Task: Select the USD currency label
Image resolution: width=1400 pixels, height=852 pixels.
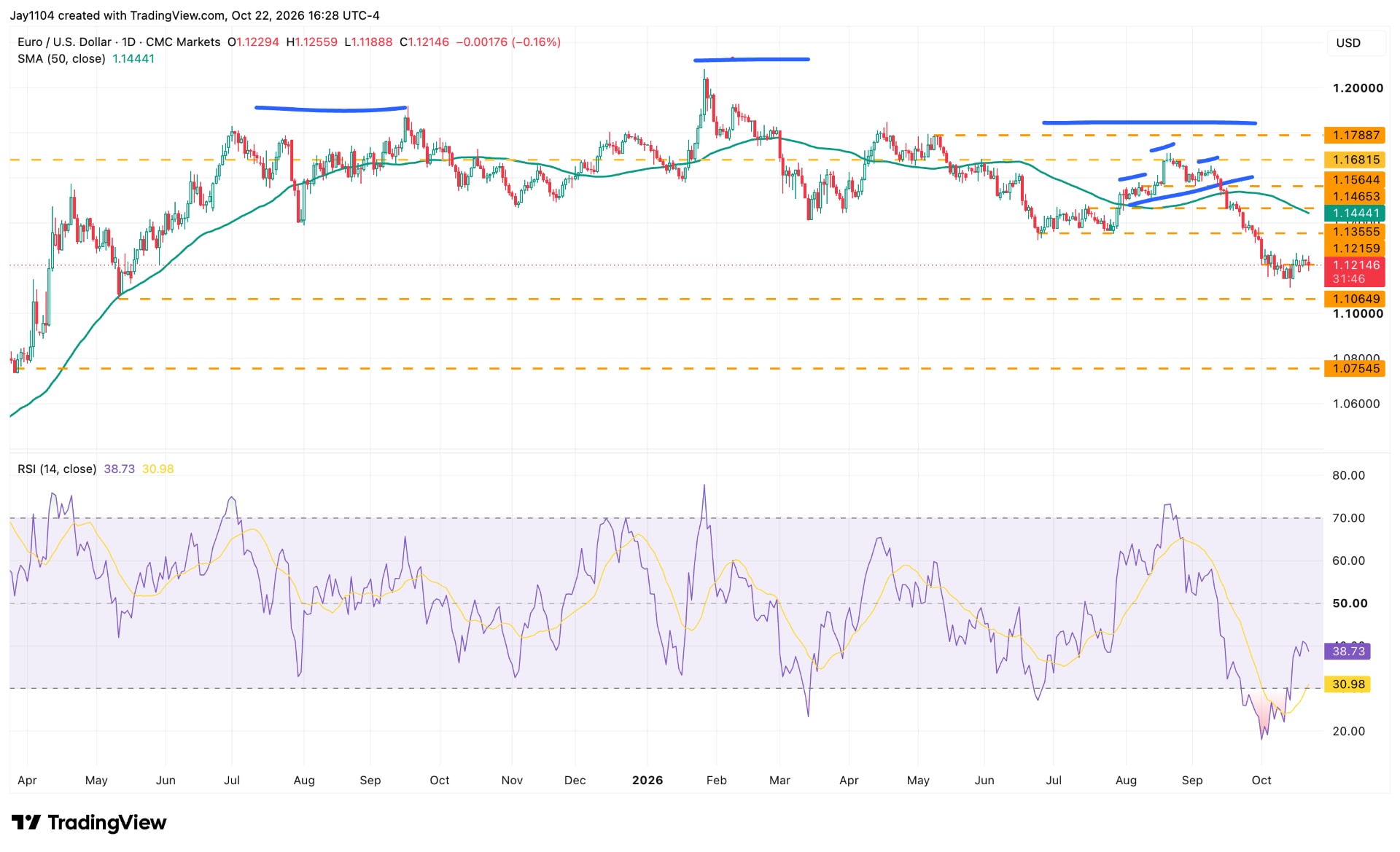Action: (x=1348, y=43)
